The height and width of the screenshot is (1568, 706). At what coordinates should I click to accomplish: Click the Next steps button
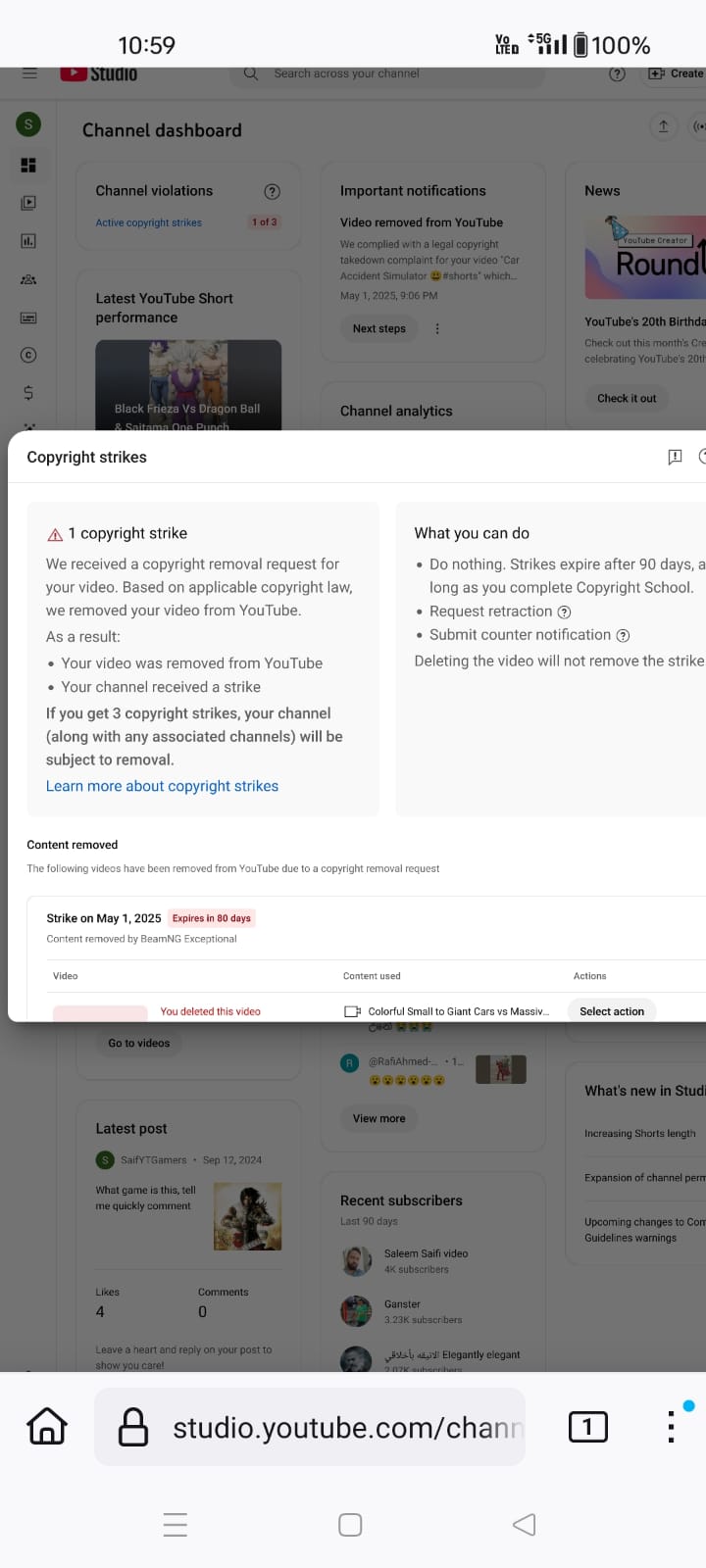379,328
